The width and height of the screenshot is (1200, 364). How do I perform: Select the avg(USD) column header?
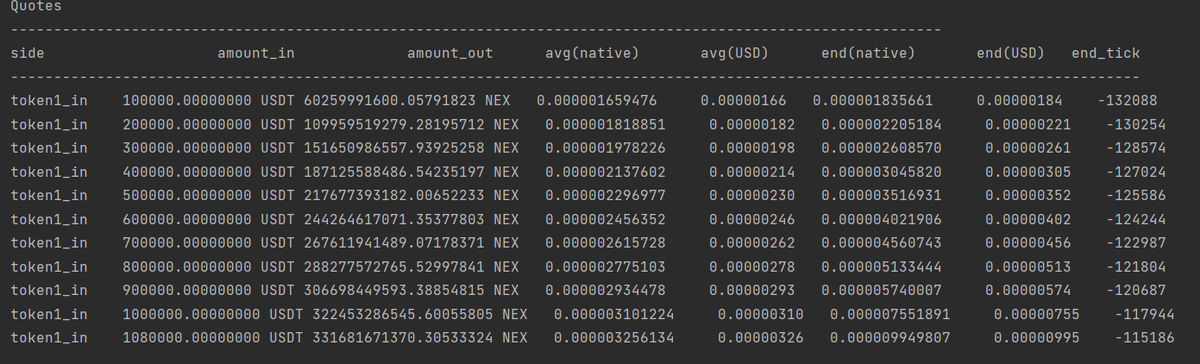coord(733,53)
